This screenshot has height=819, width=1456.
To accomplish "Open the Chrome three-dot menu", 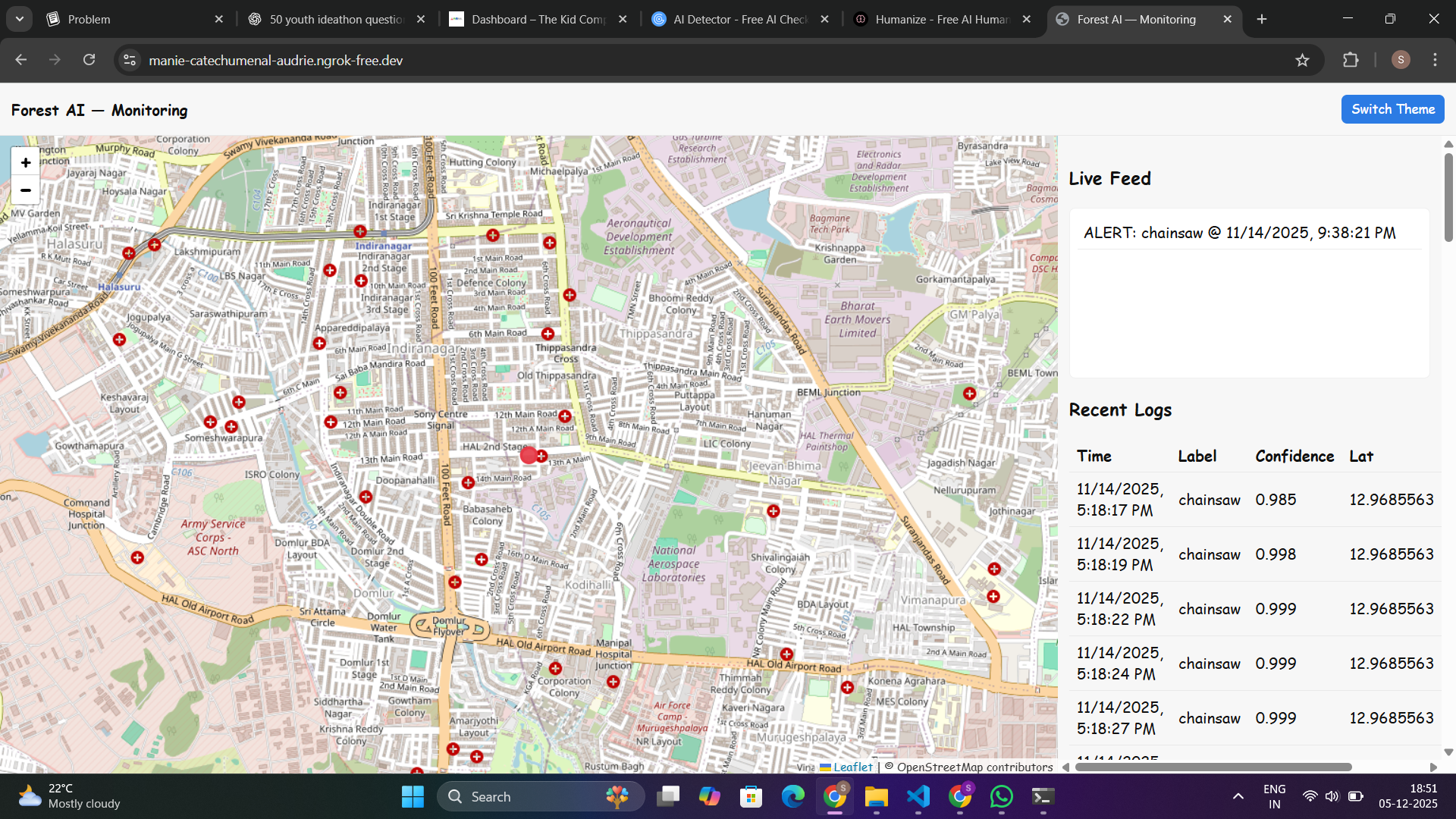I will pyautogui.click(x=1435, y=60).
